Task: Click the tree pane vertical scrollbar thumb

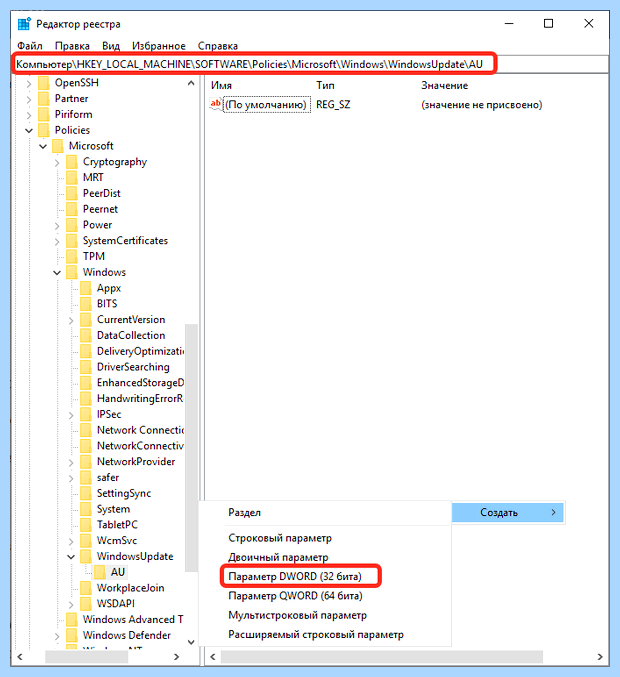Action: (191, 447)
